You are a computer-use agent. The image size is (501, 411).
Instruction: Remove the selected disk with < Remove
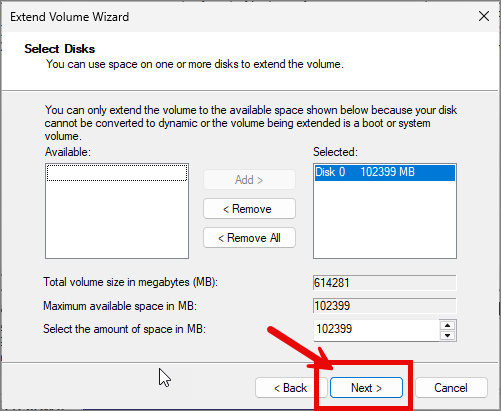249,209
